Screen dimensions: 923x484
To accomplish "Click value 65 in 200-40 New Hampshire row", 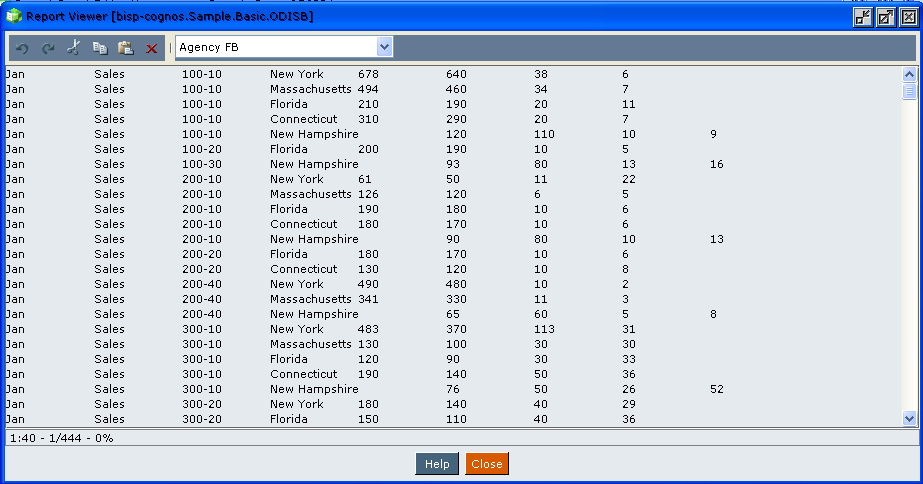I will pos(453,314).
